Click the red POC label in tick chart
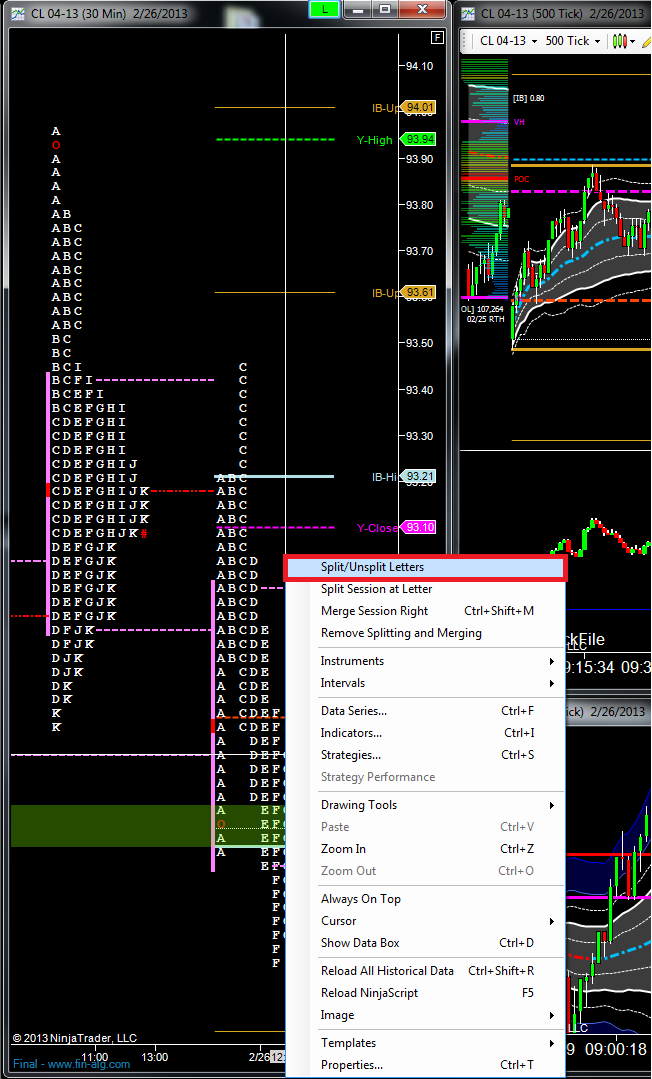 point(522,179)
